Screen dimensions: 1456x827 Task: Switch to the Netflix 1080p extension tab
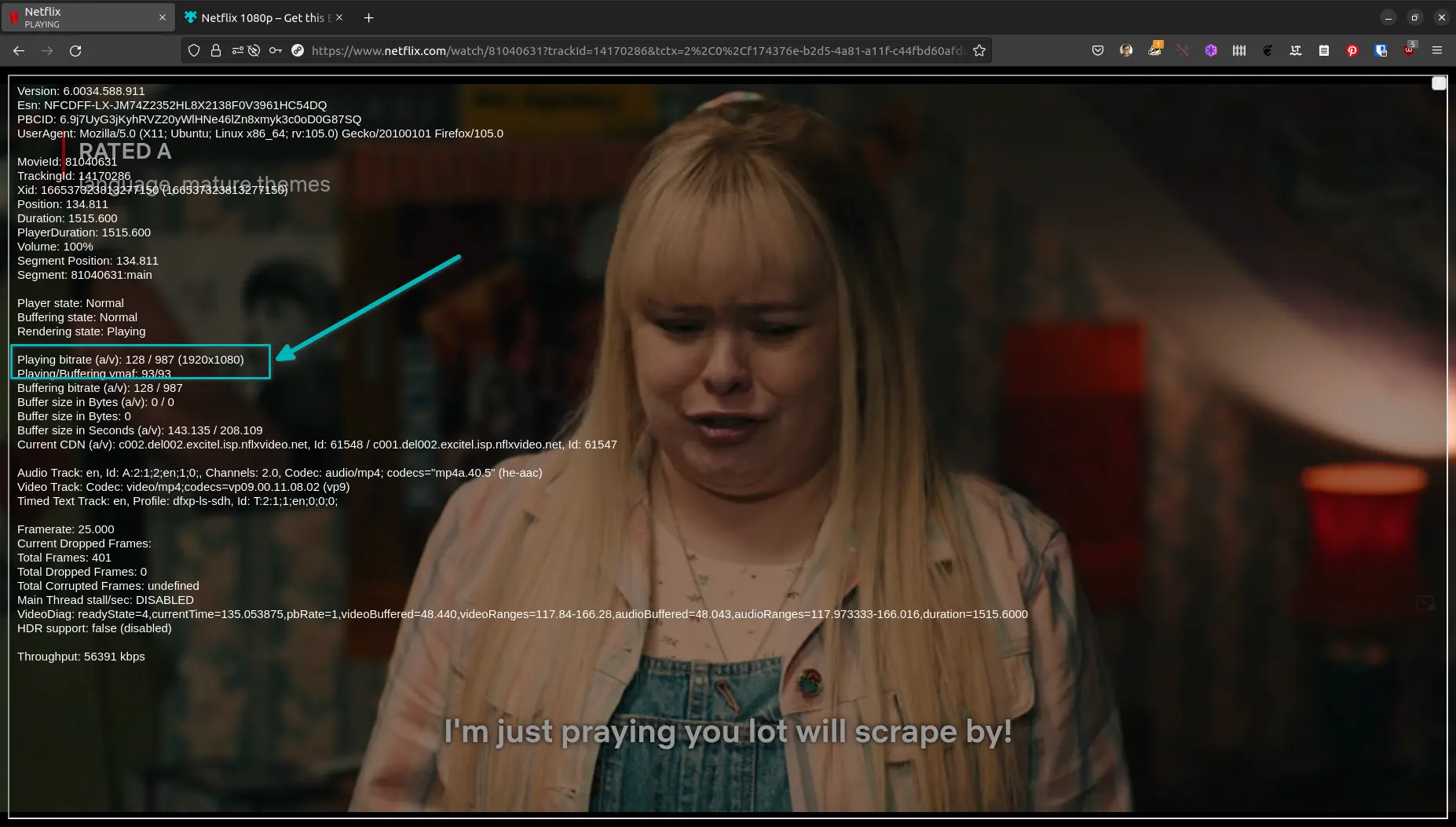pyautogui.click(x=263, y=17)
